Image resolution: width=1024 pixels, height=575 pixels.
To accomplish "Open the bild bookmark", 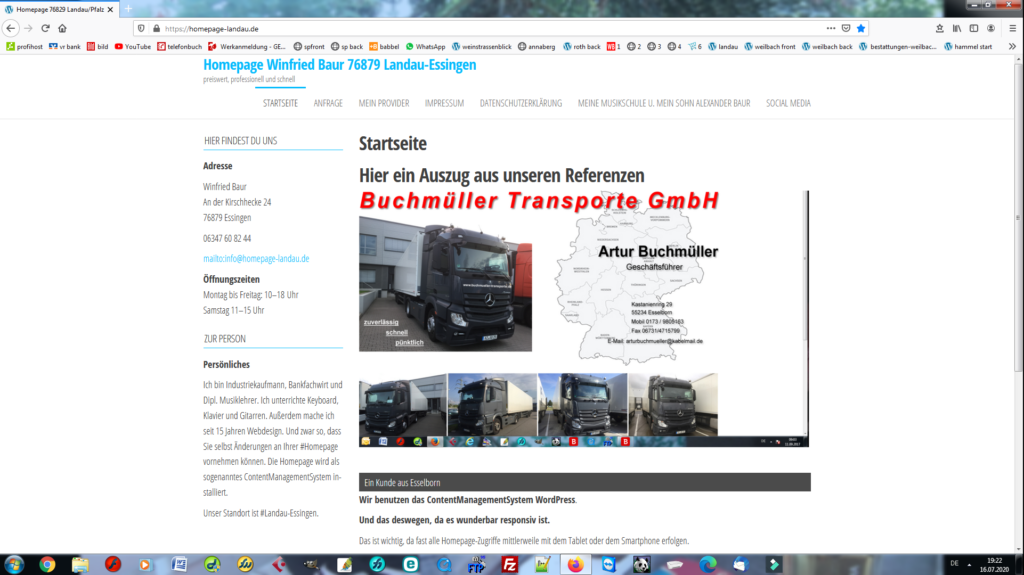I will click(x=97, y=46).
